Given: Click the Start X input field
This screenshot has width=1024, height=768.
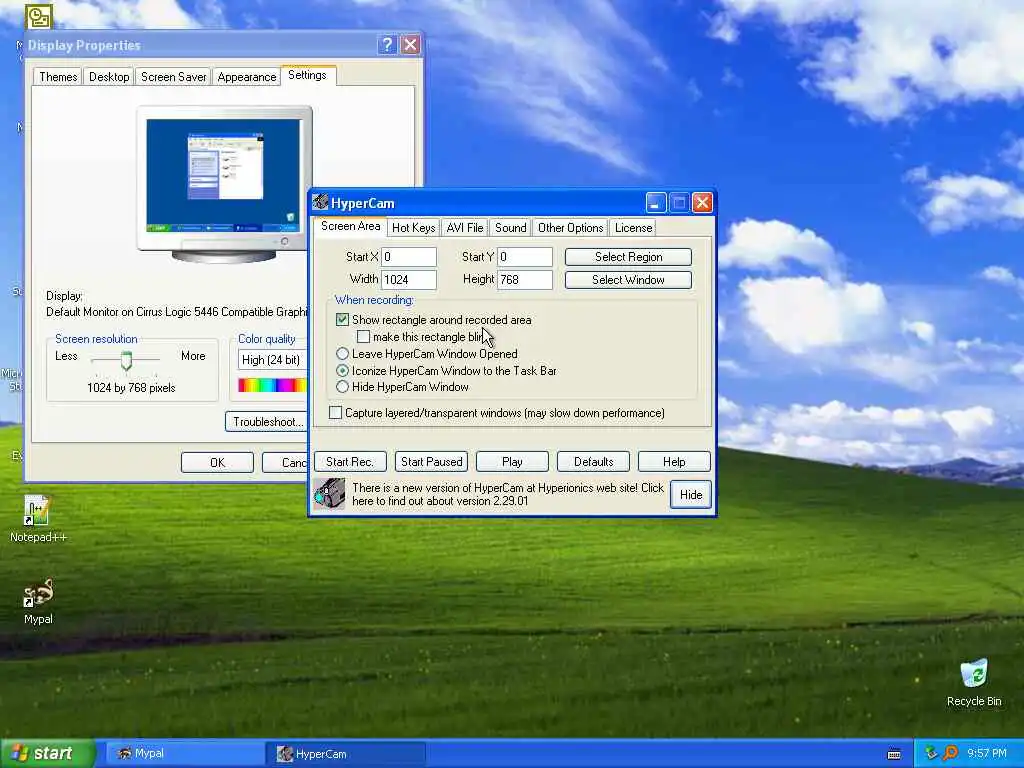Looking at the screenshot, I should coord(409,257).
